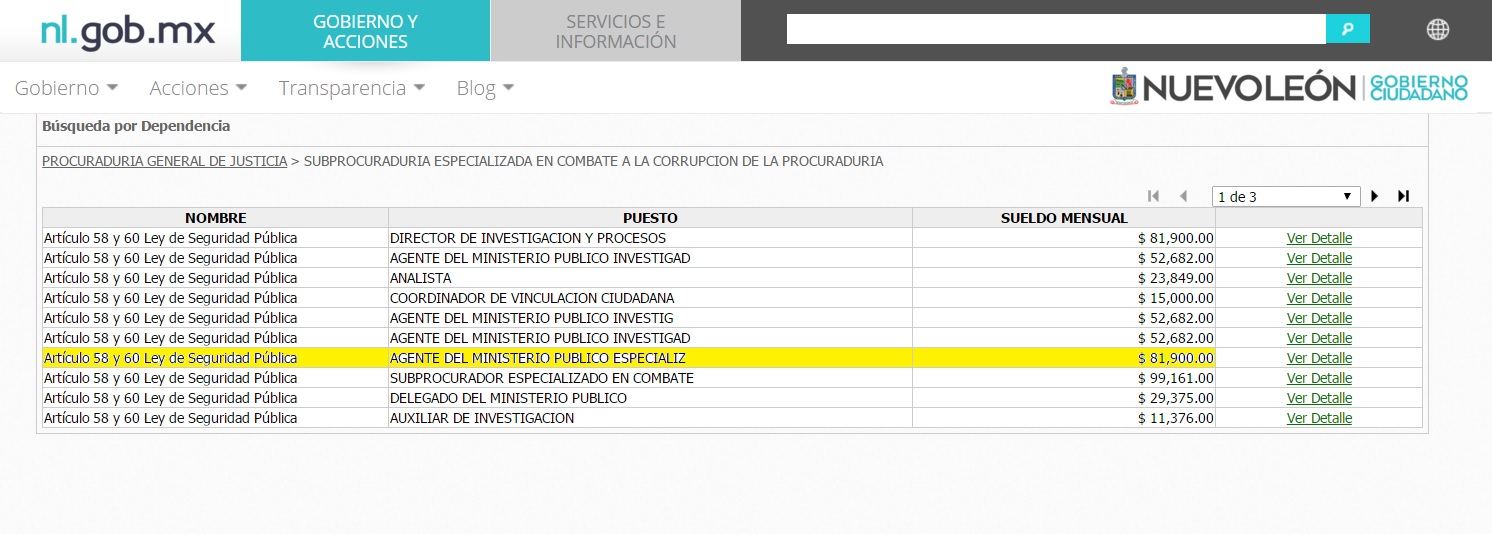This screenshot has width=1492, height=534.
Task: Click the Nuevo León government logo
Action: pyautogui.click(x=1289, y=88)
